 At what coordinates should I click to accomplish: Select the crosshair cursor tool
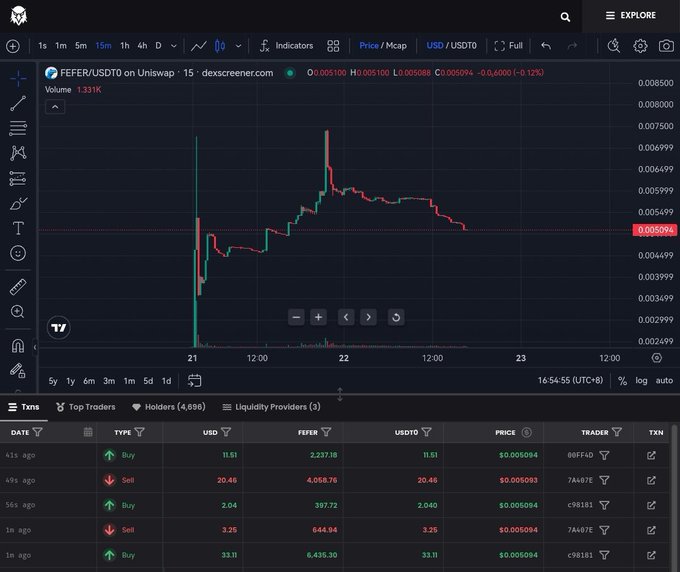(18, 78)
